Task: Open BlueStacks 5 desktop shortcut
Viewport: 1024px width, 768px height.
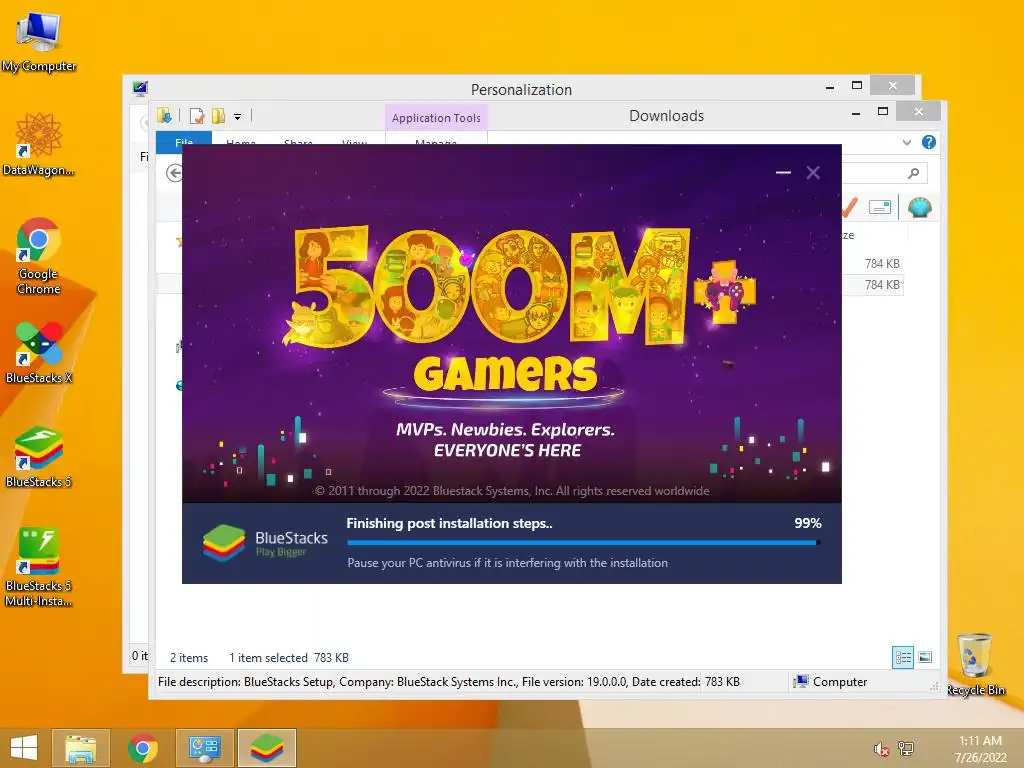Action: pos(39,456)
